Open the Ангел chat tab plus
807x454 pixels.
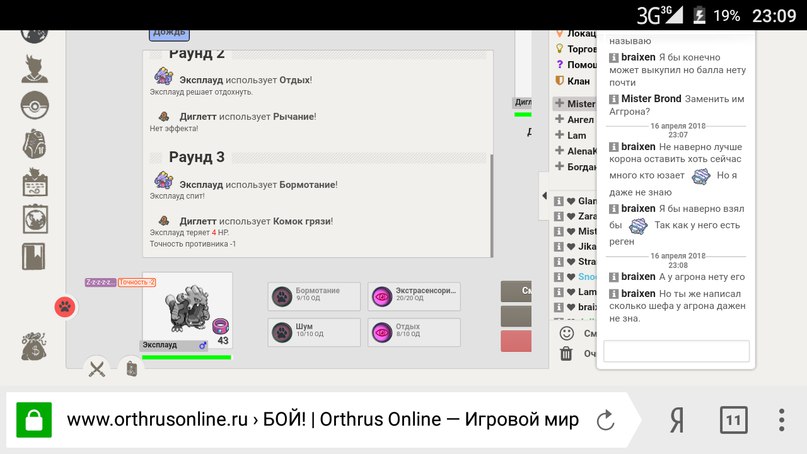[x=559, y=119]
